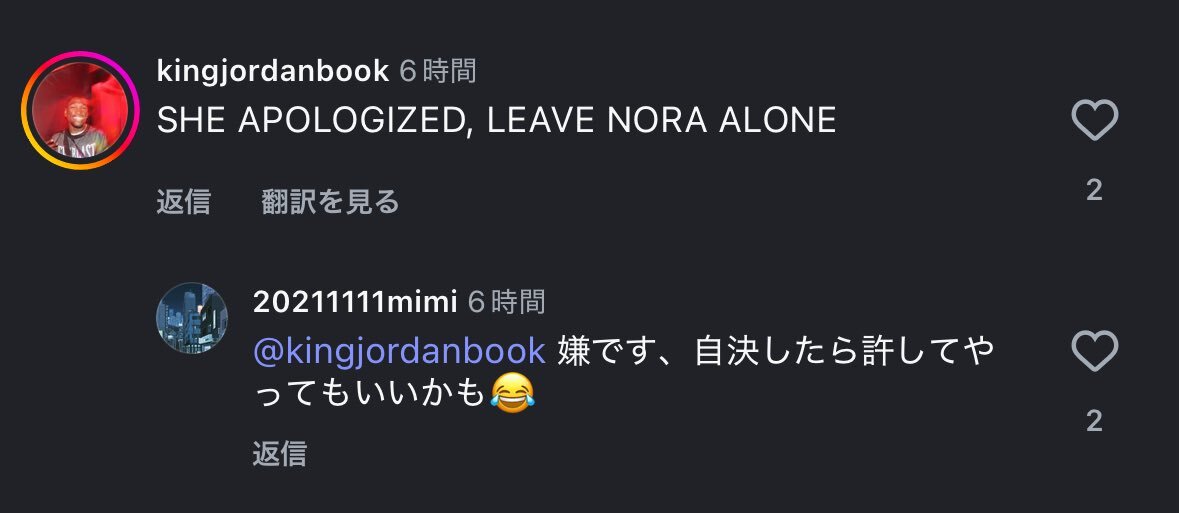Screen dimensions: 1179x513
Task: Open kingjordanbook's story ring avatar
Action: (x=80, y=111)
